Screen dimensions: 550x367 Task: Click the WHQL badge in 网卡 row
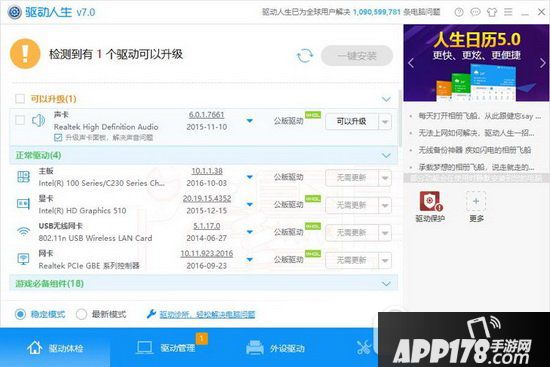(313, 254)
